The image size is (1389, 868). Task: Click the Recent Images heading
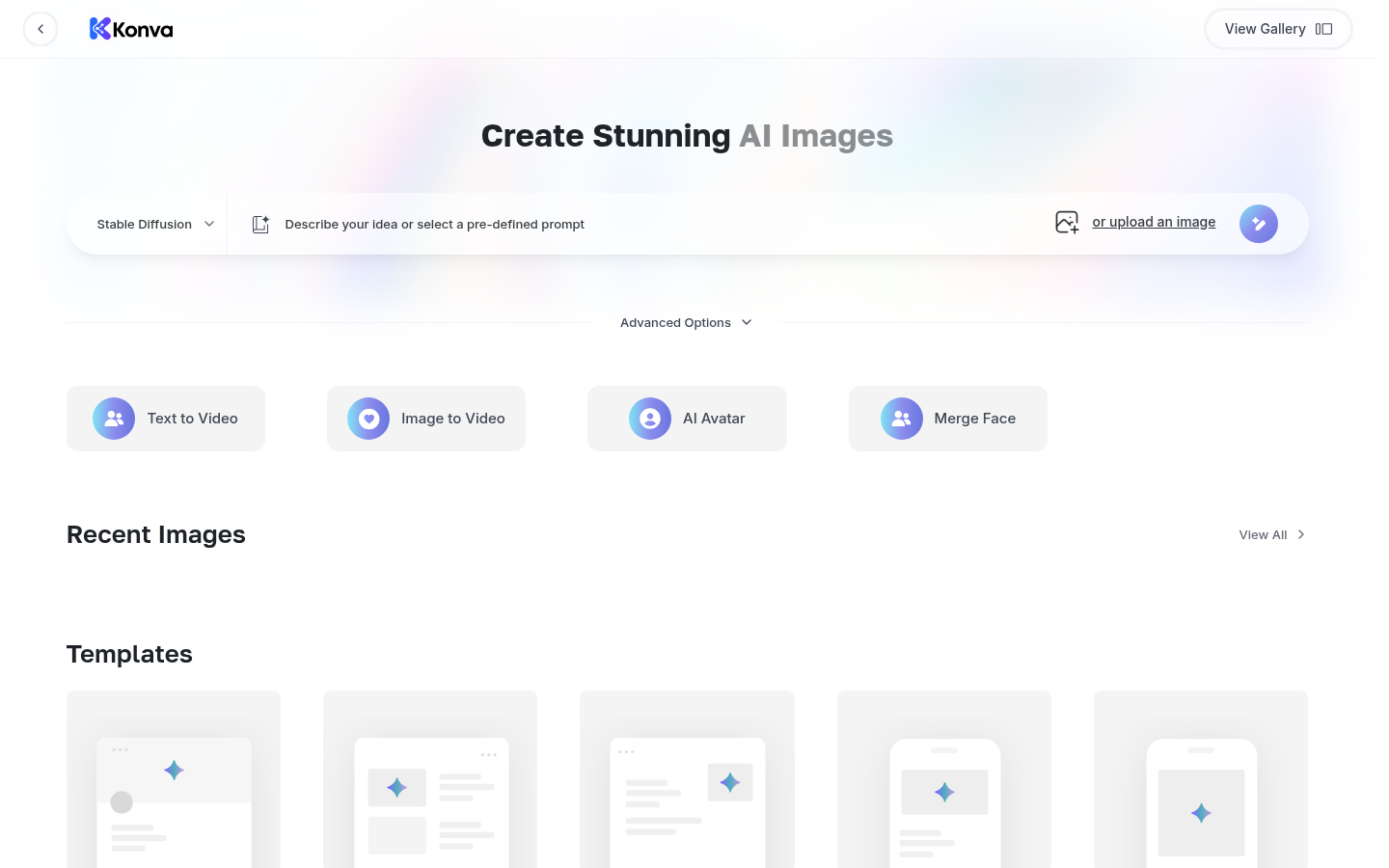(156, 534)
